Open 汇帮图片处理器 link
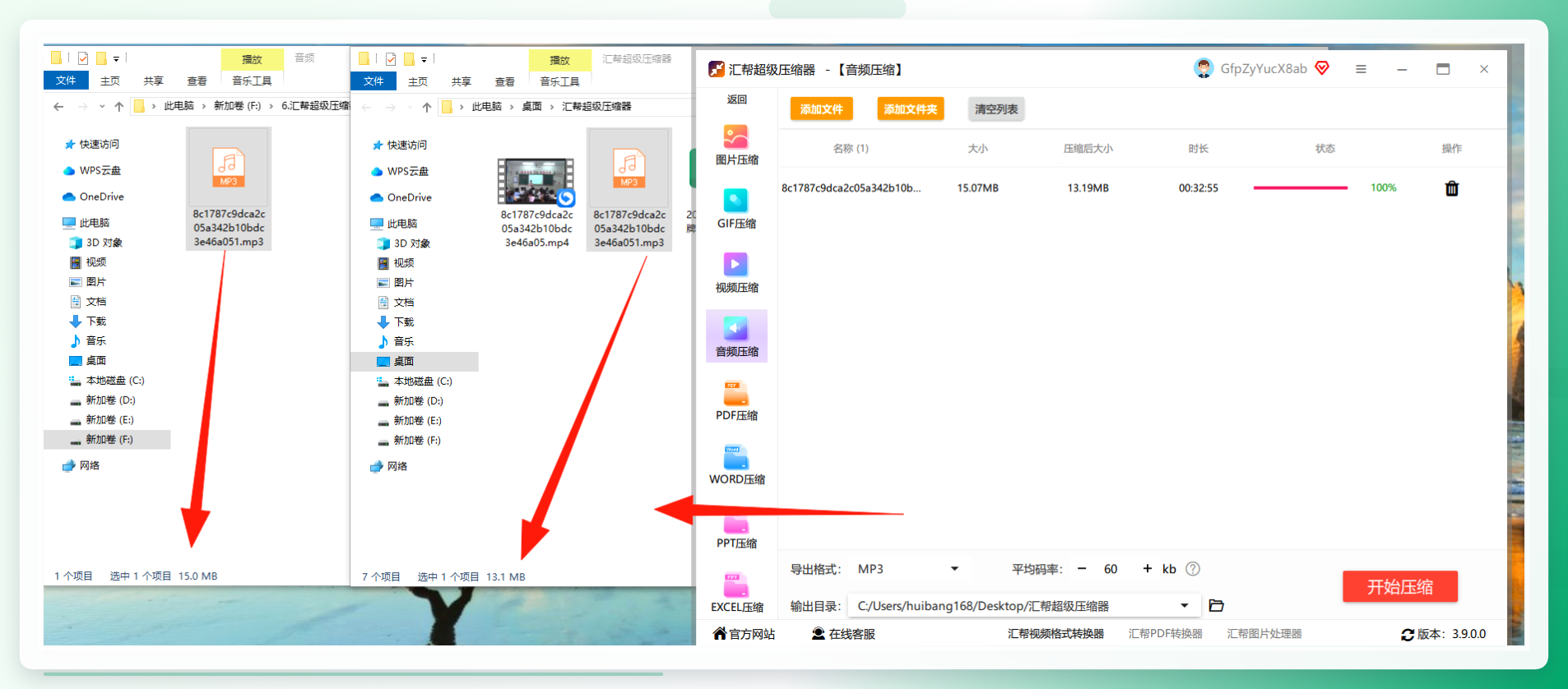The height and width of the screenshot is (689, 1568). click(1264, 634)
